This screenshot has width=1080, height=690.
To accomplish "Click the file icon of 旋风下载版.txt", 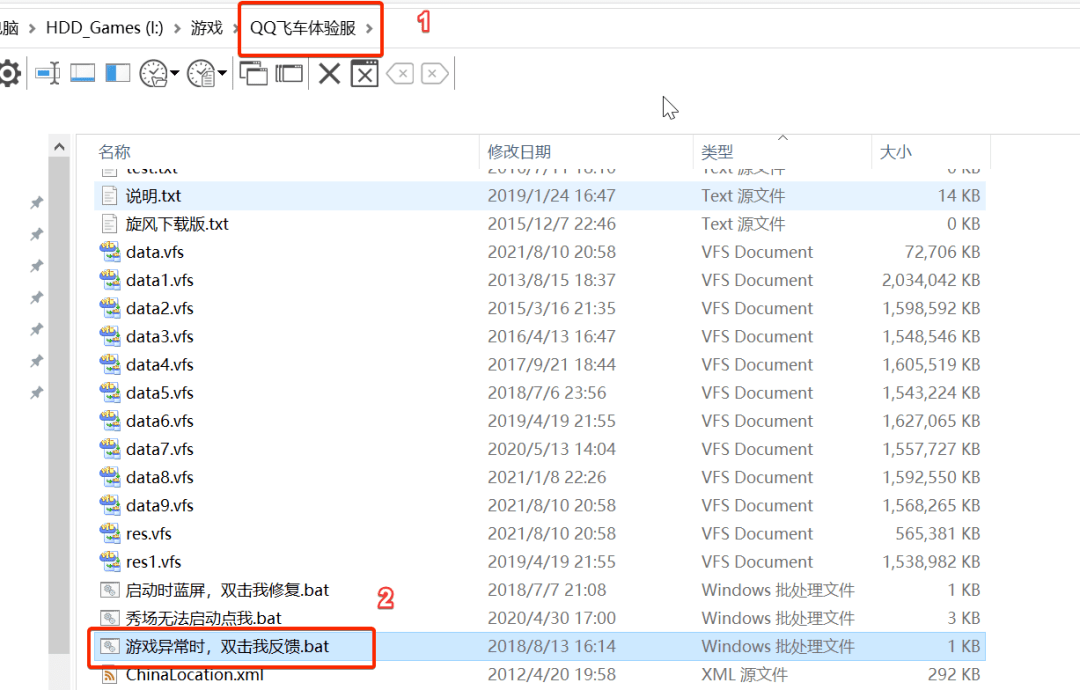I will 110,224.
